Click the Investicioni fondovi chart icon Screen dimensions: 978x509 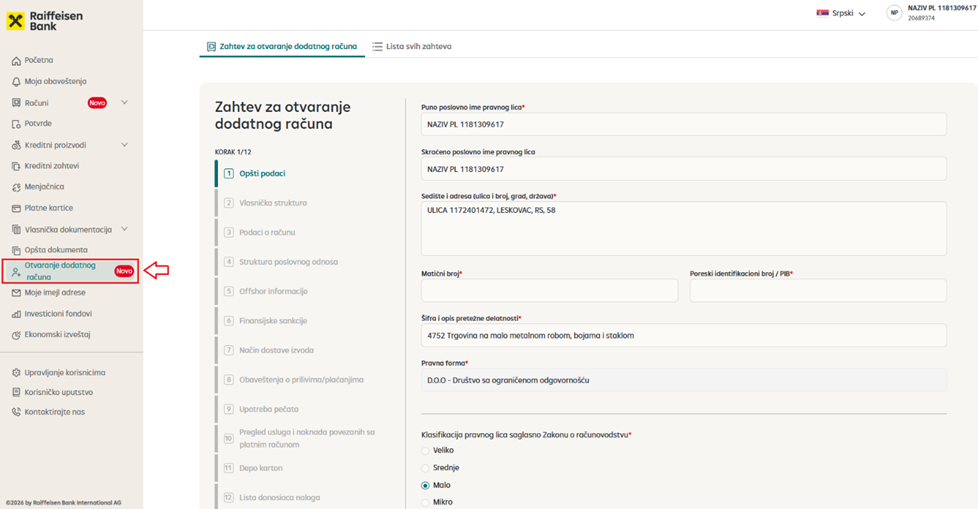tap(16, 314)
